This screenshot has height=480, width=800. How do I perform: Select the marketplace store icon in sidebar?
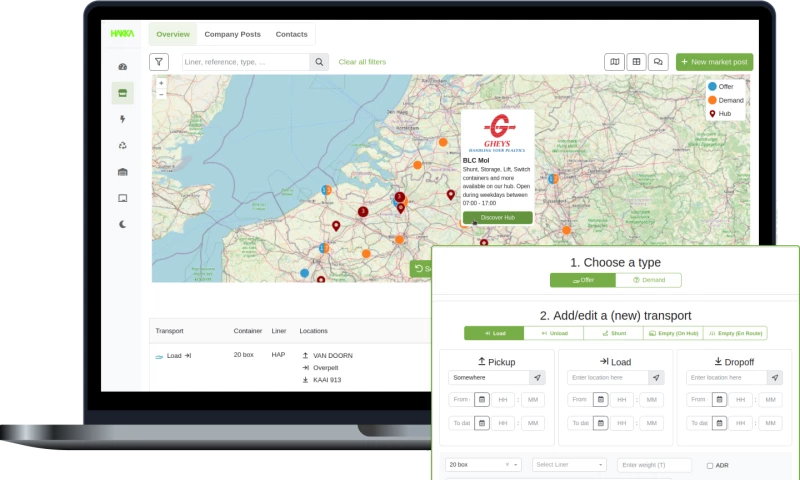coord(122,93)
